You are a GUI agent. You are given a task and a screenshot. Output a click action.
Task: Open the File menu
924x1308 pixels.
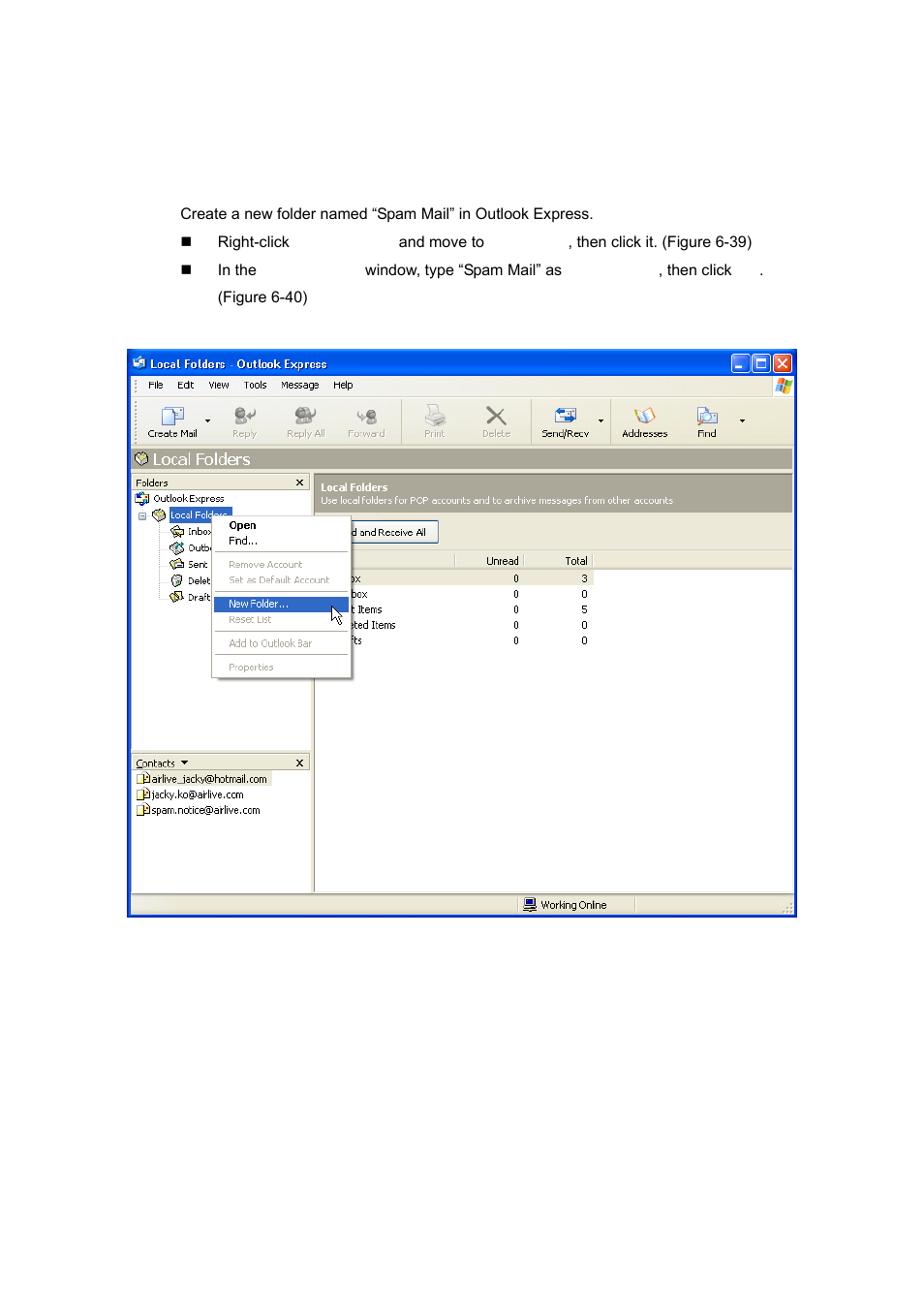point(155,385)
